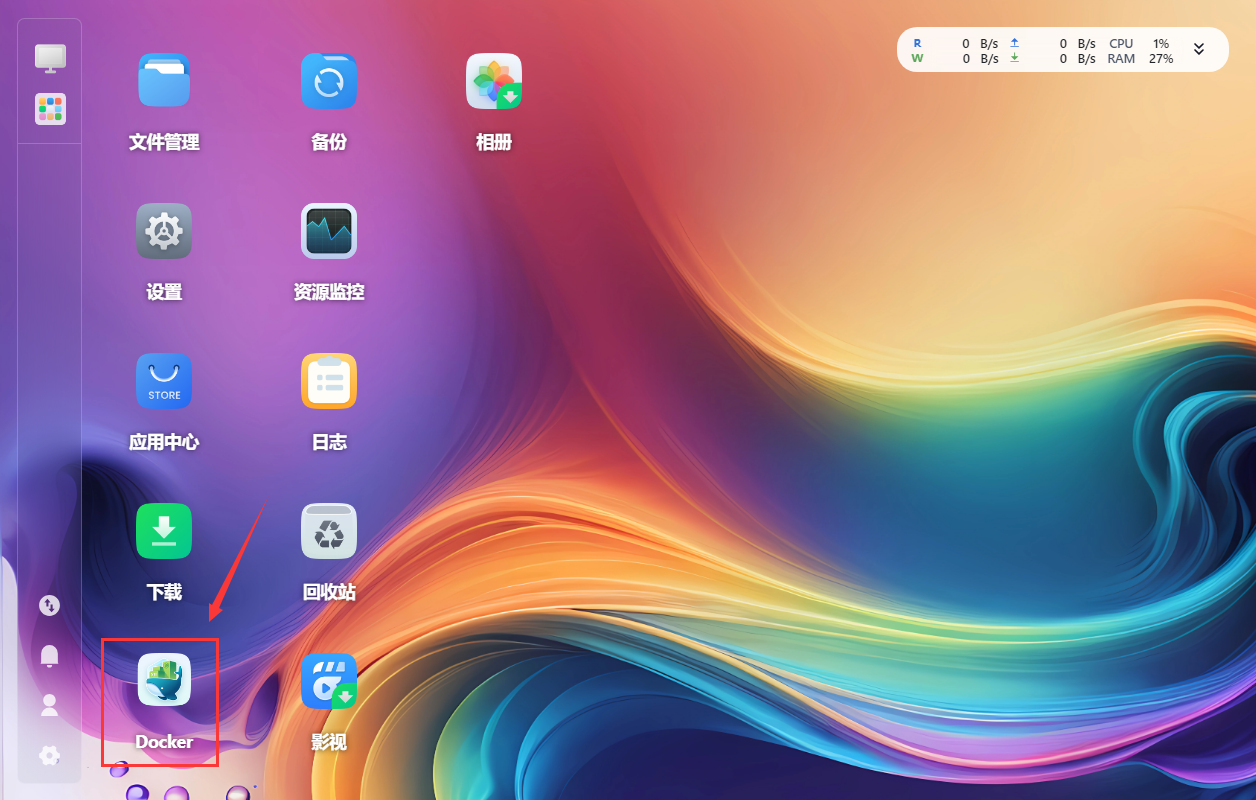The height and width of the screenshot is (800, 1256).
Task: Open the 日志 log app
Action: [x=329, y=381]
